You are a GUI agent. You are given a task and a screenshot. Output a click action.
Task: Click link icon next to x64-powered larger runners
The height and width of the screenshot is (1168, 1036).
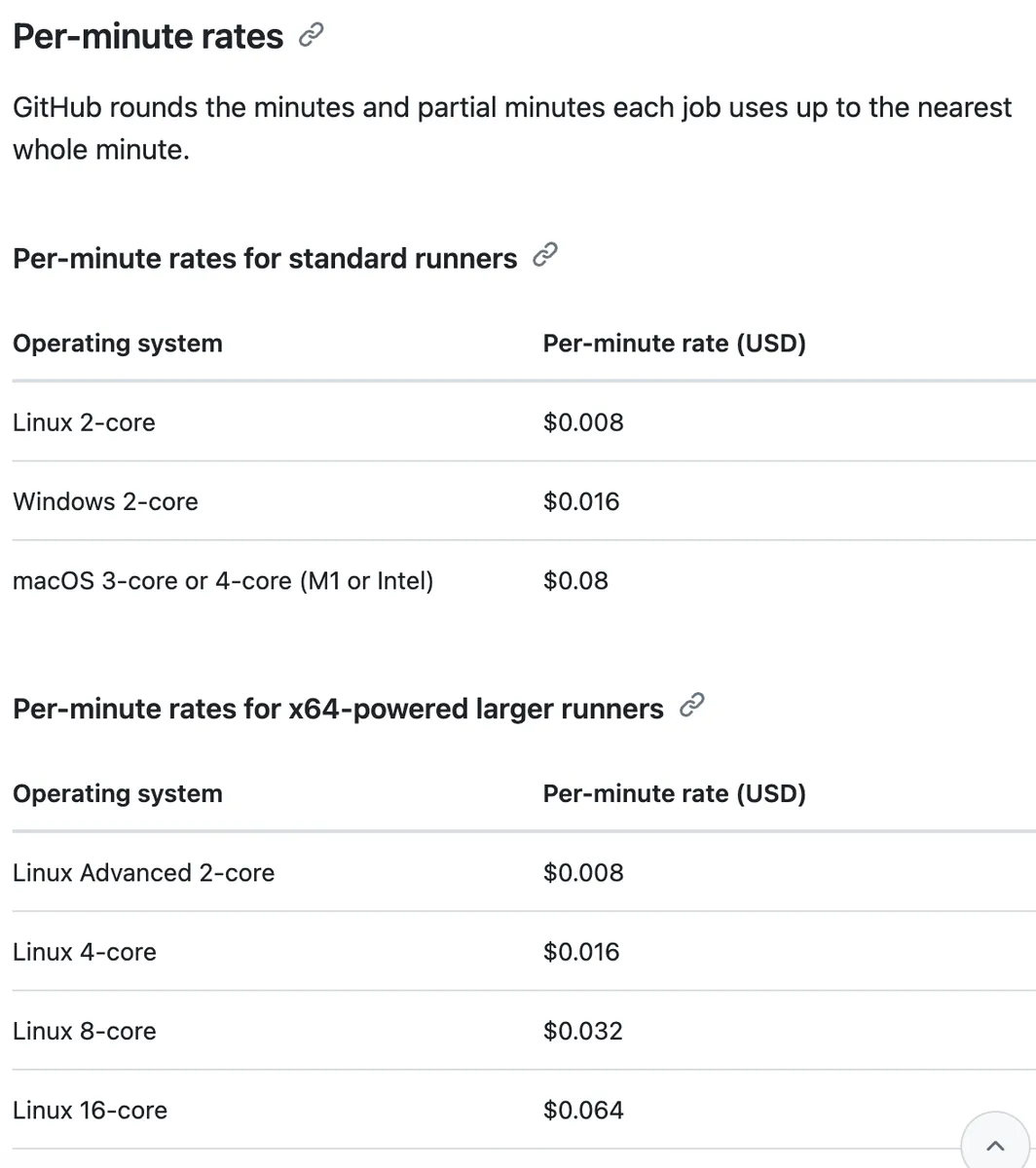tap(691, 707)
